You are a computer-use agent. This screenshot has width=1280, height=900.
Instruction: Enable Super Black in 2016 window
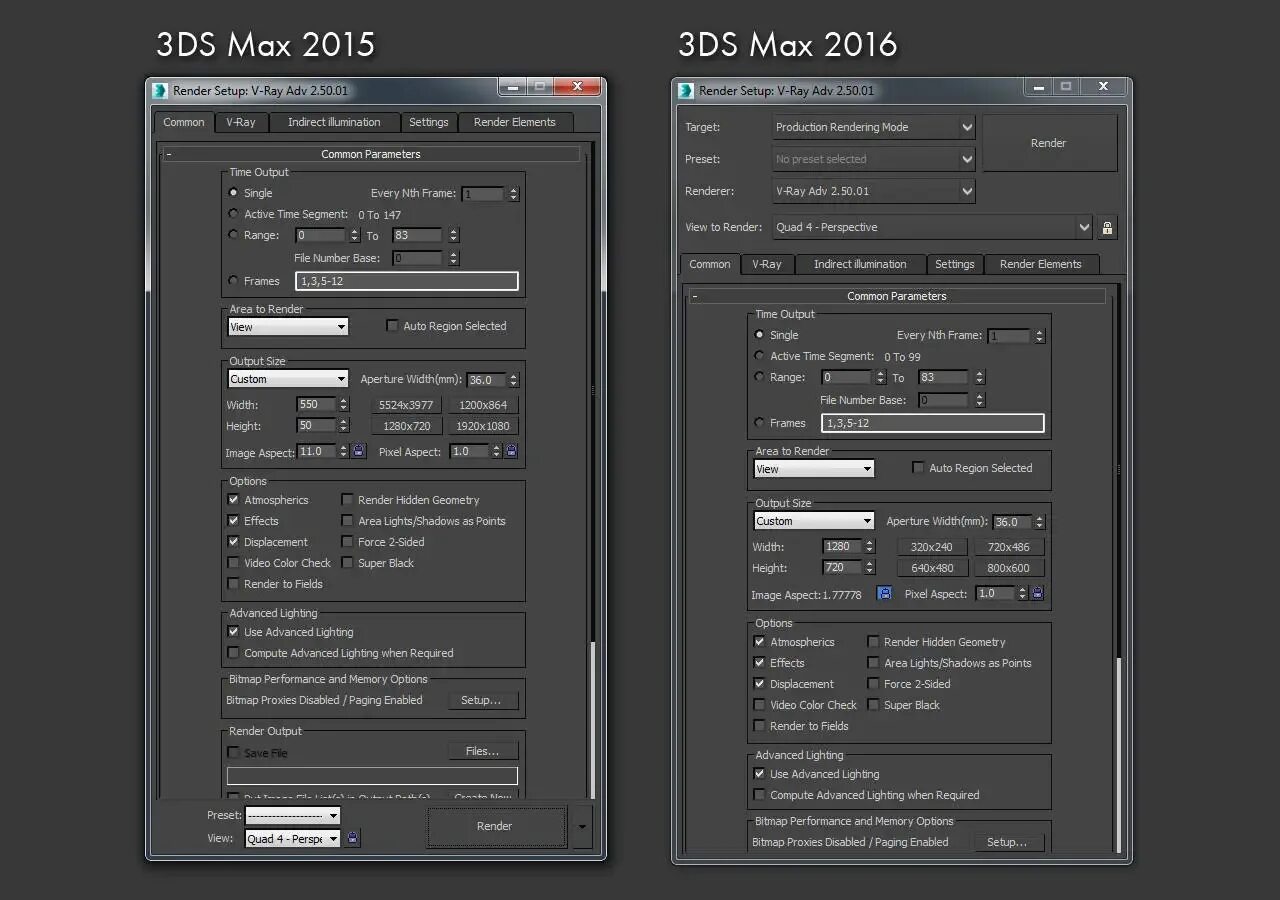874,705
